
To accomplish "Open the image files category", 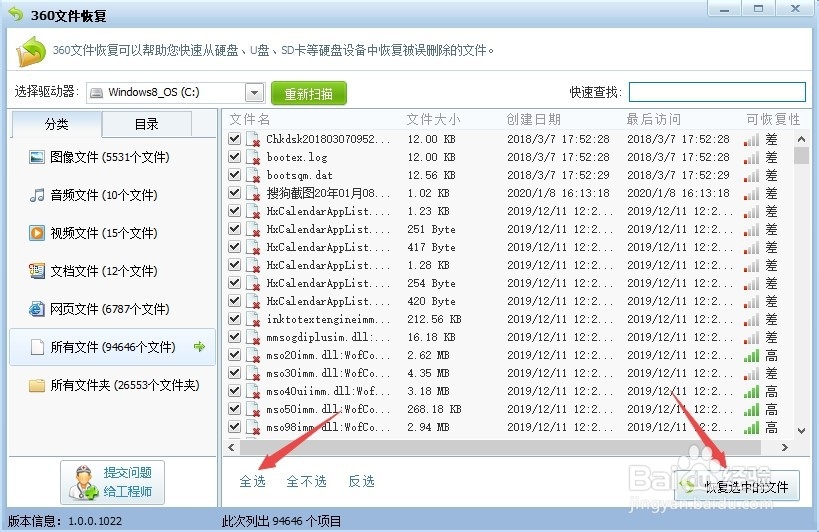I will click(99, 157).
